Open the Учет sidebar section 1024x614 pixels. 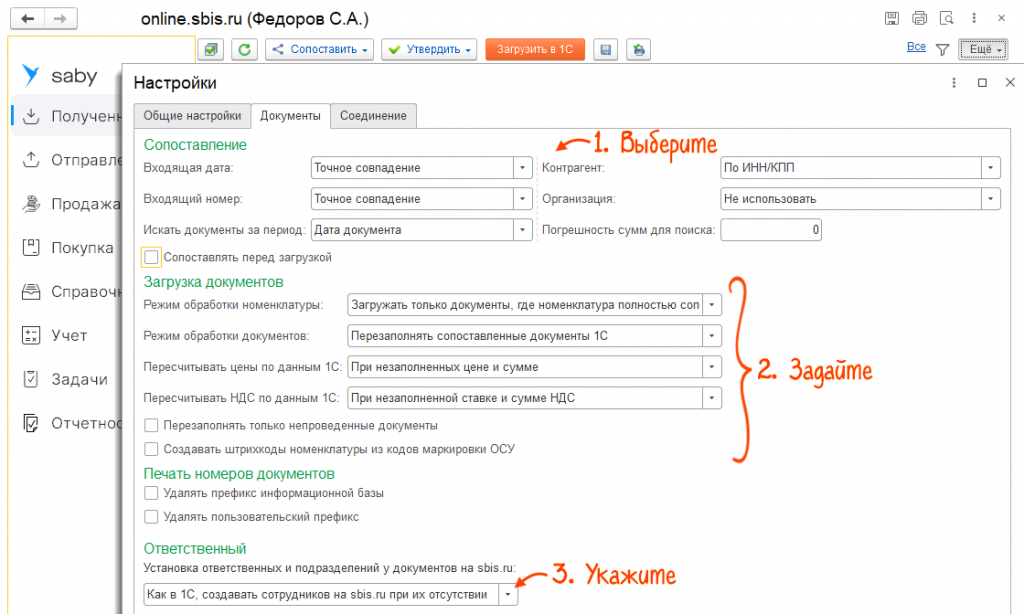pos(69,335)
